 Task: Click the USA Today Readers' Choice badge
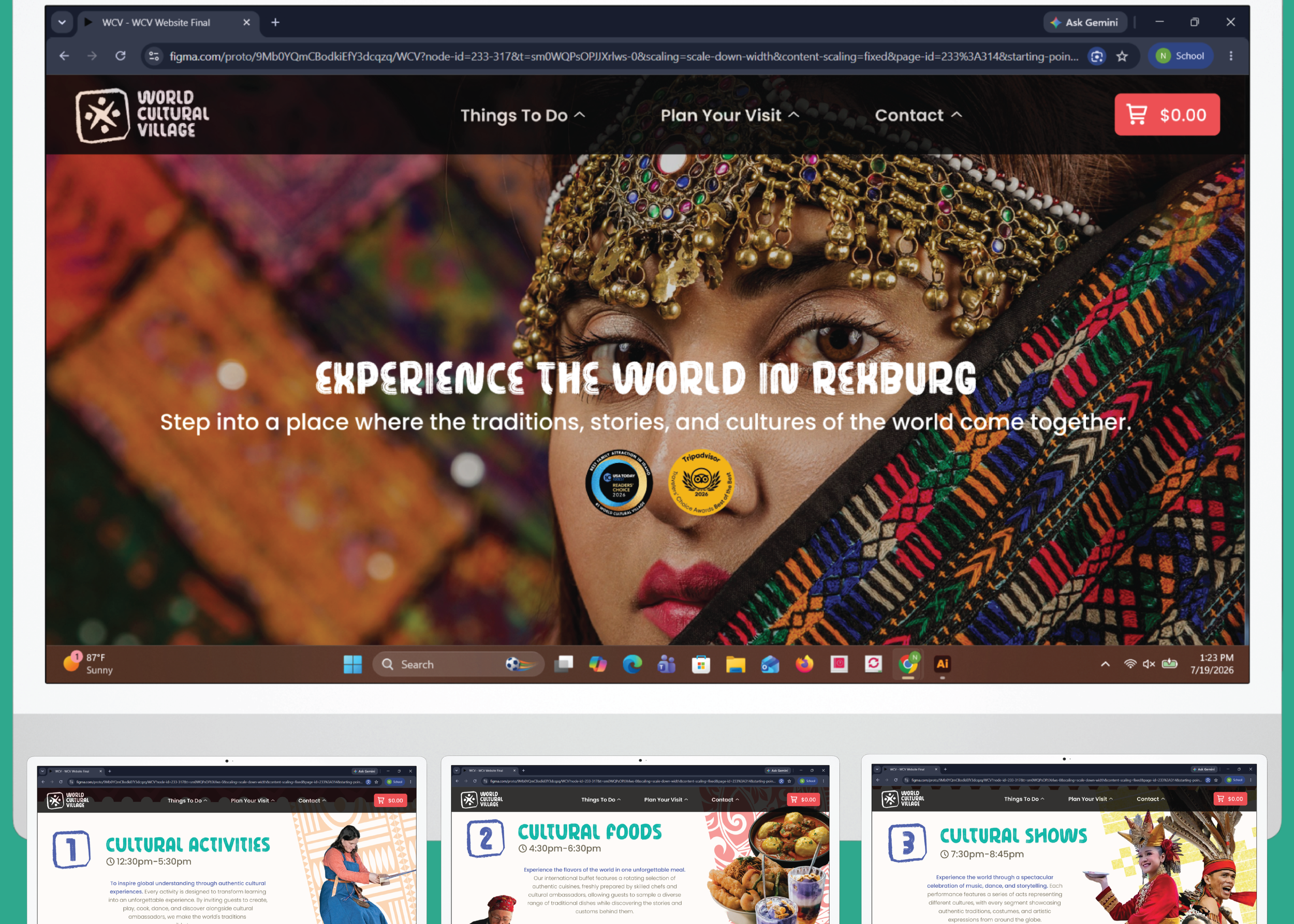619,484
